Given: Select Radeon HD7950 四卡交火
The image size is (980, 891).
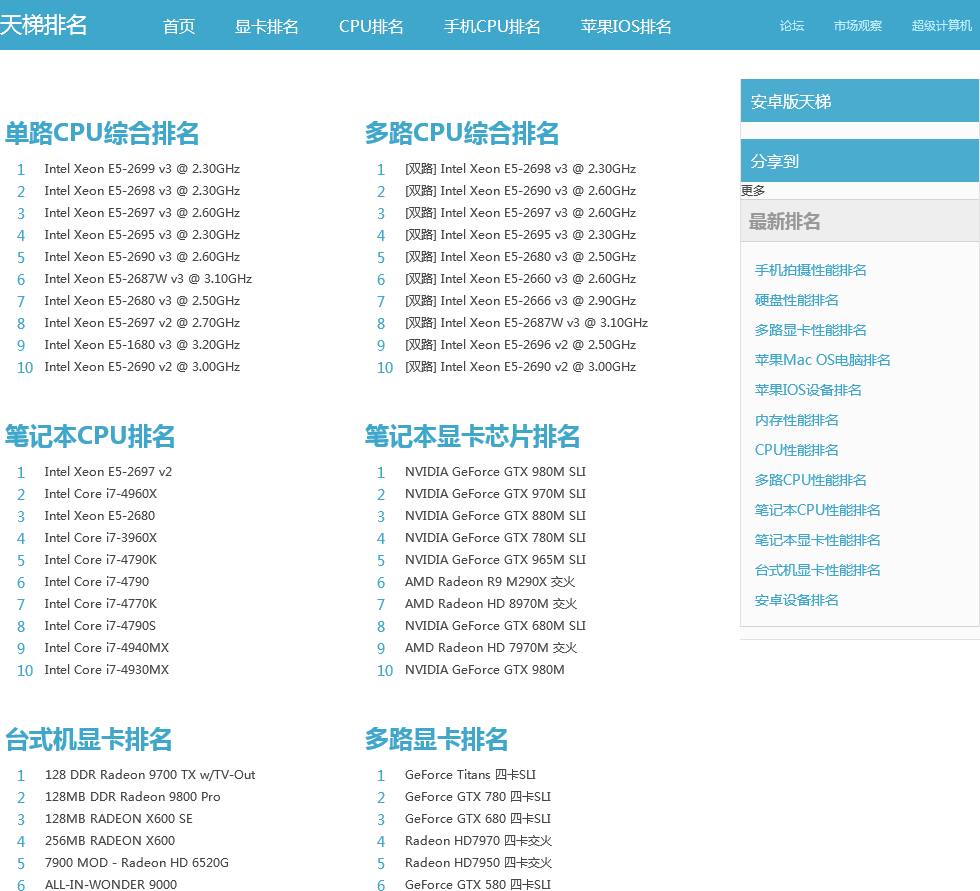Looking at the screenshot, I should tap(479, 863).
